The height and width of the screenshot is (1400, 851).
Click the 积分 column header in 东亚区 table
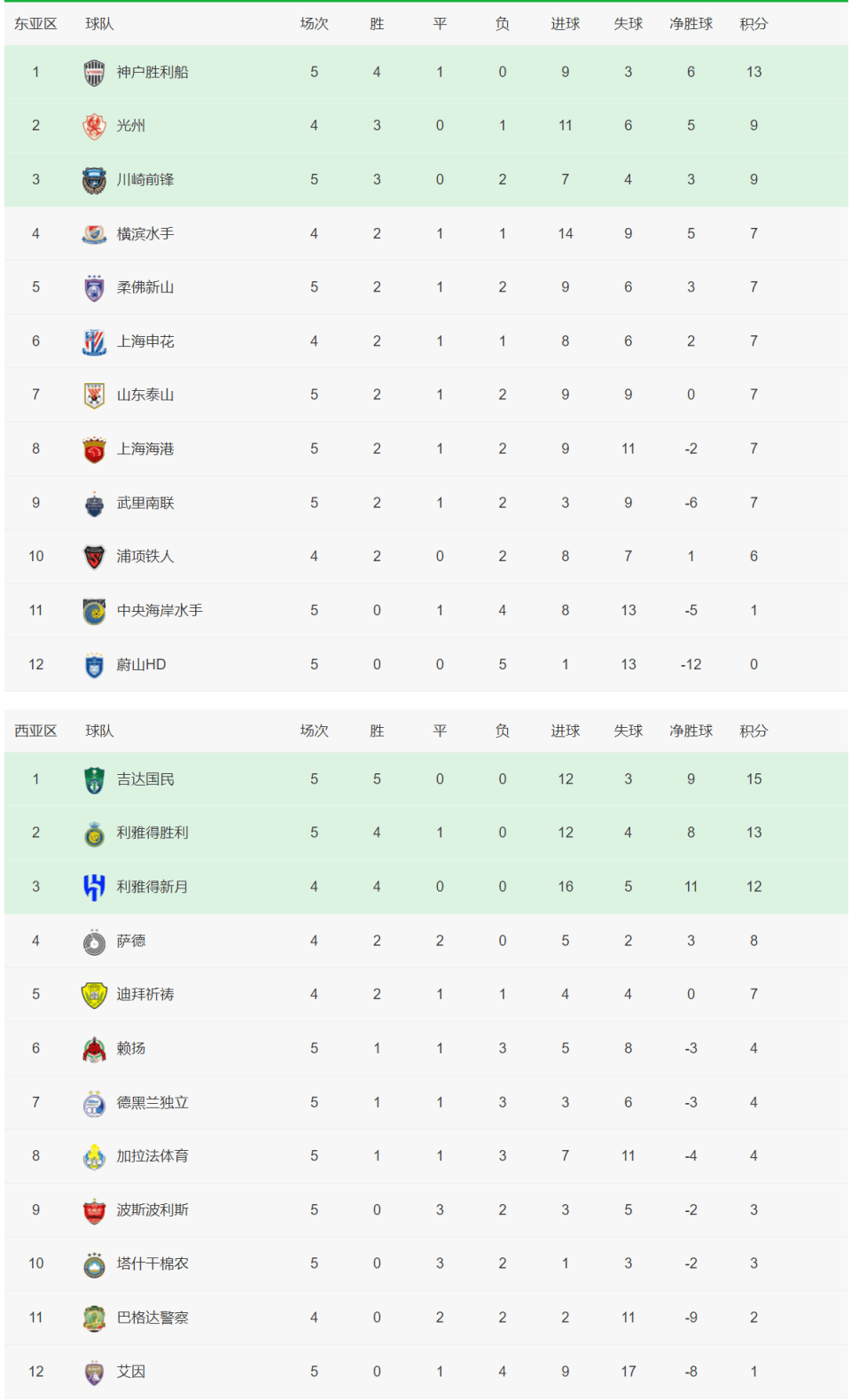point(753,24)
